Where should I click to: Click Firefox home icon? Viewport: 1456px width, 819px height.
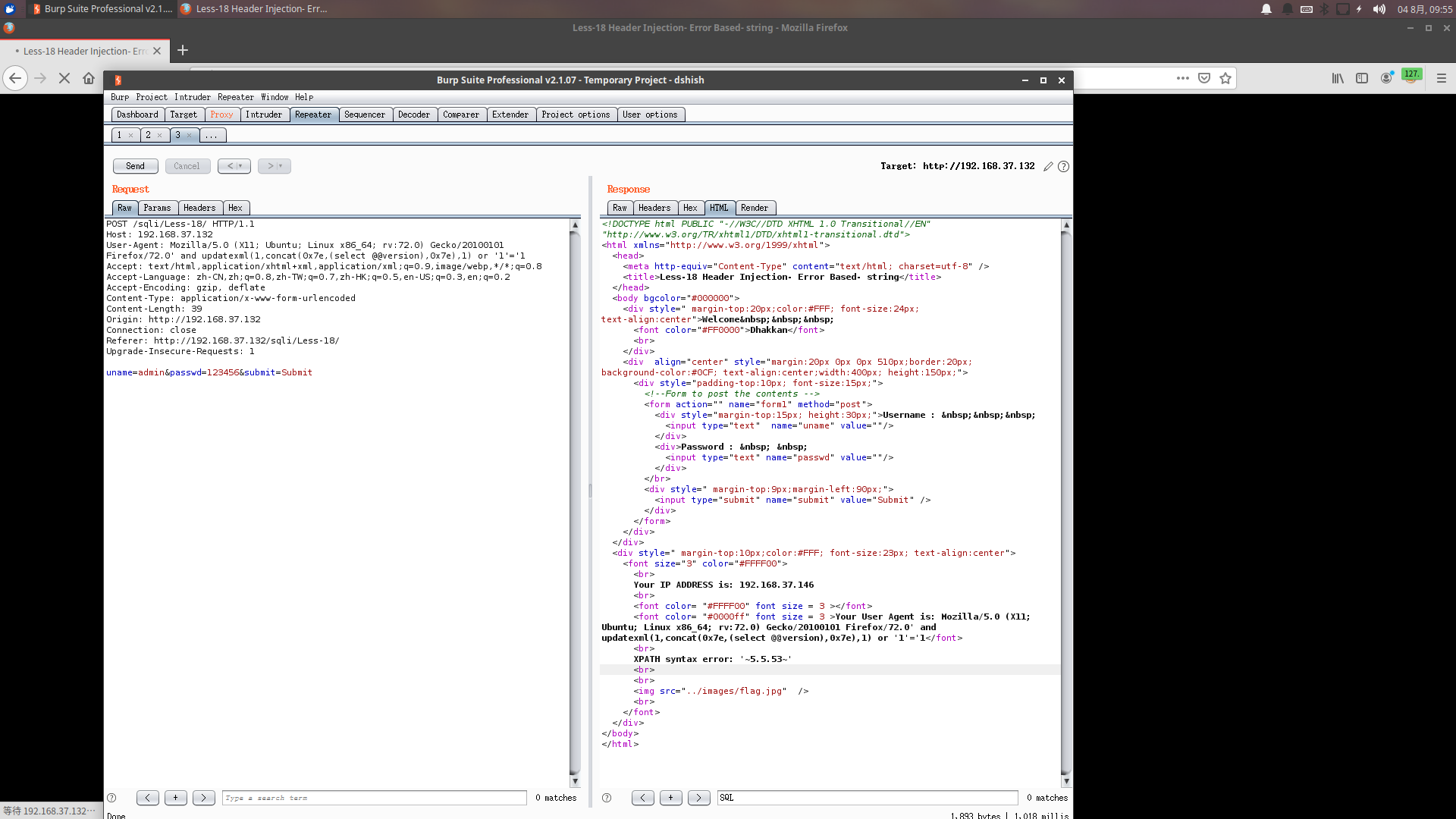click(x=89, y=78)
